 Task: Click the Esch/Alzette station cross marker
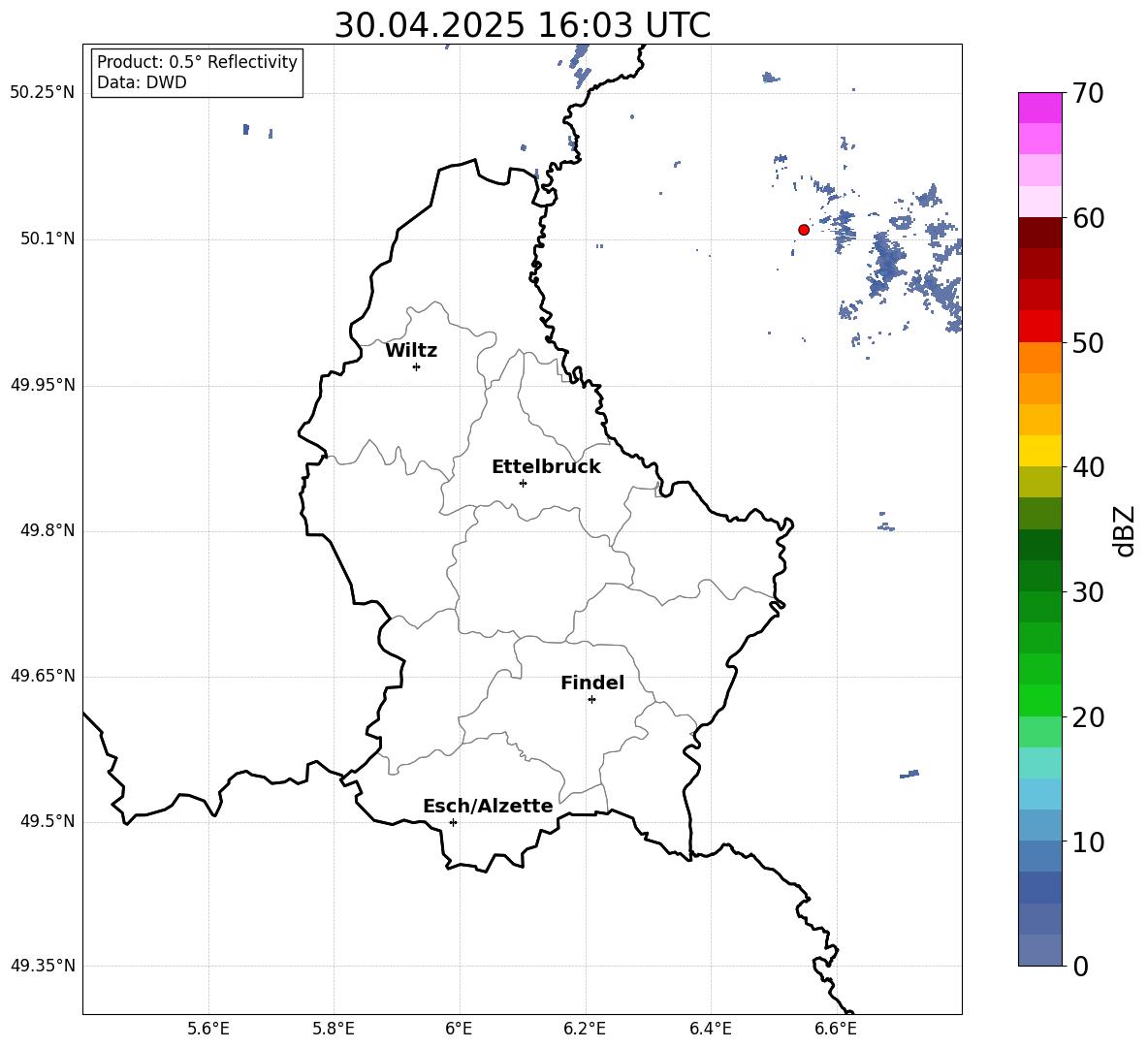pos(453,822)
